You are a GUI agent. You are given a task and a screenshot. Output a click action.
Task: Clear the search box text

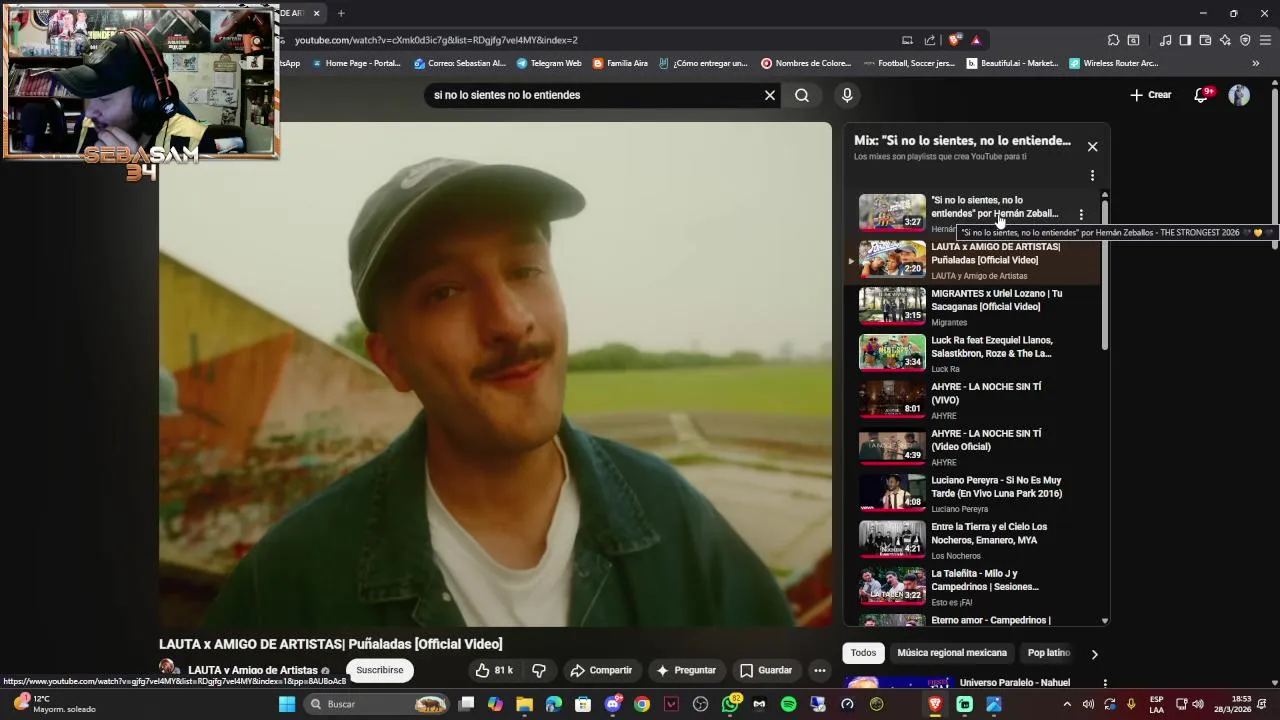[x=770, y=95]
